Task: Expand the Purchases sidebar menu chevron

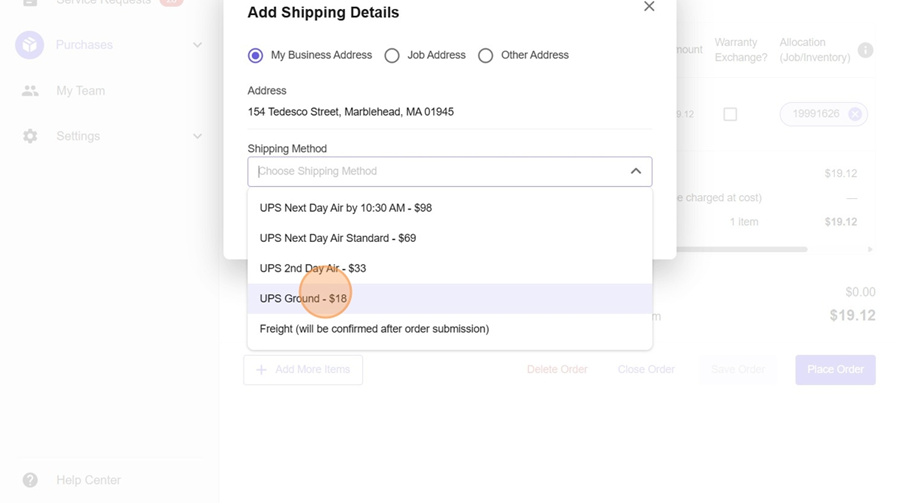Action: pos(197,45)
